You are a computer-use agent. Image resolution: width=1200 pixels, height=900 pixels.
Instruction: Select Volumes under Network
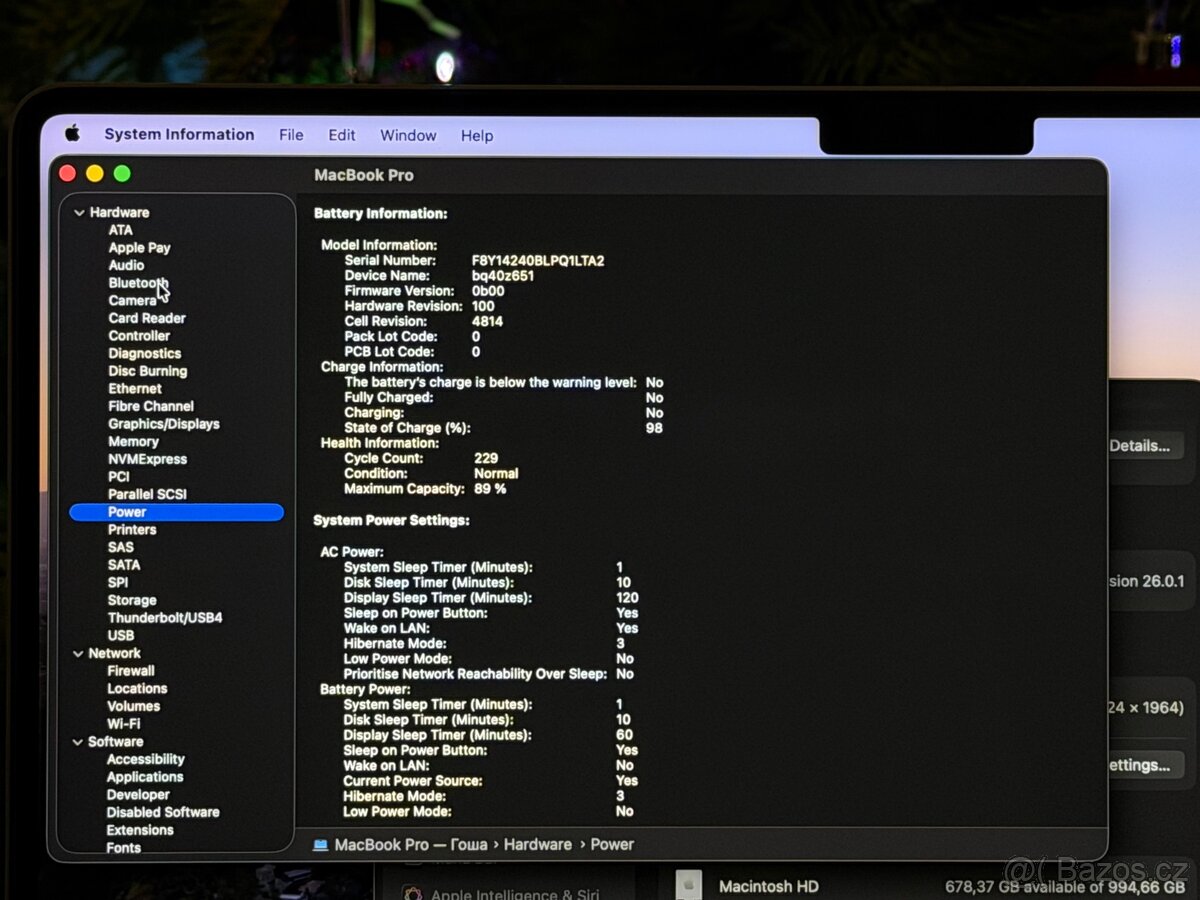coord(133,706)
